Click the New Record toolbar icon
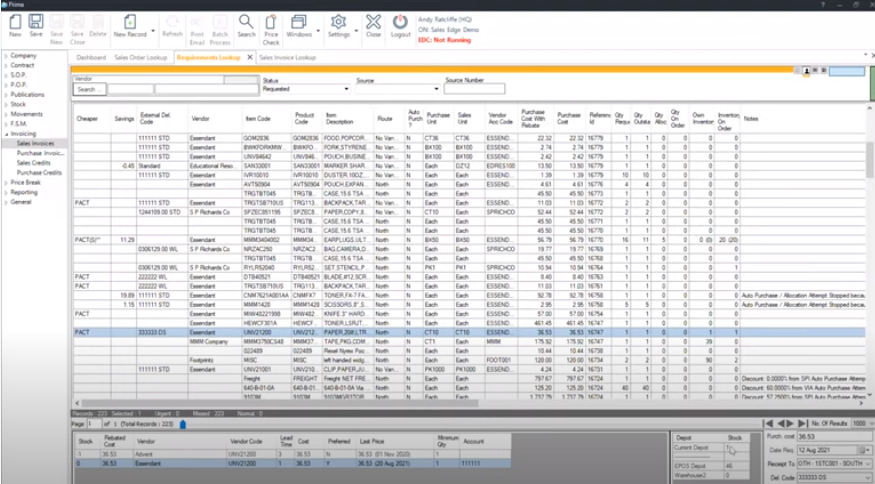875x484 pixels. tap(129, 22)
